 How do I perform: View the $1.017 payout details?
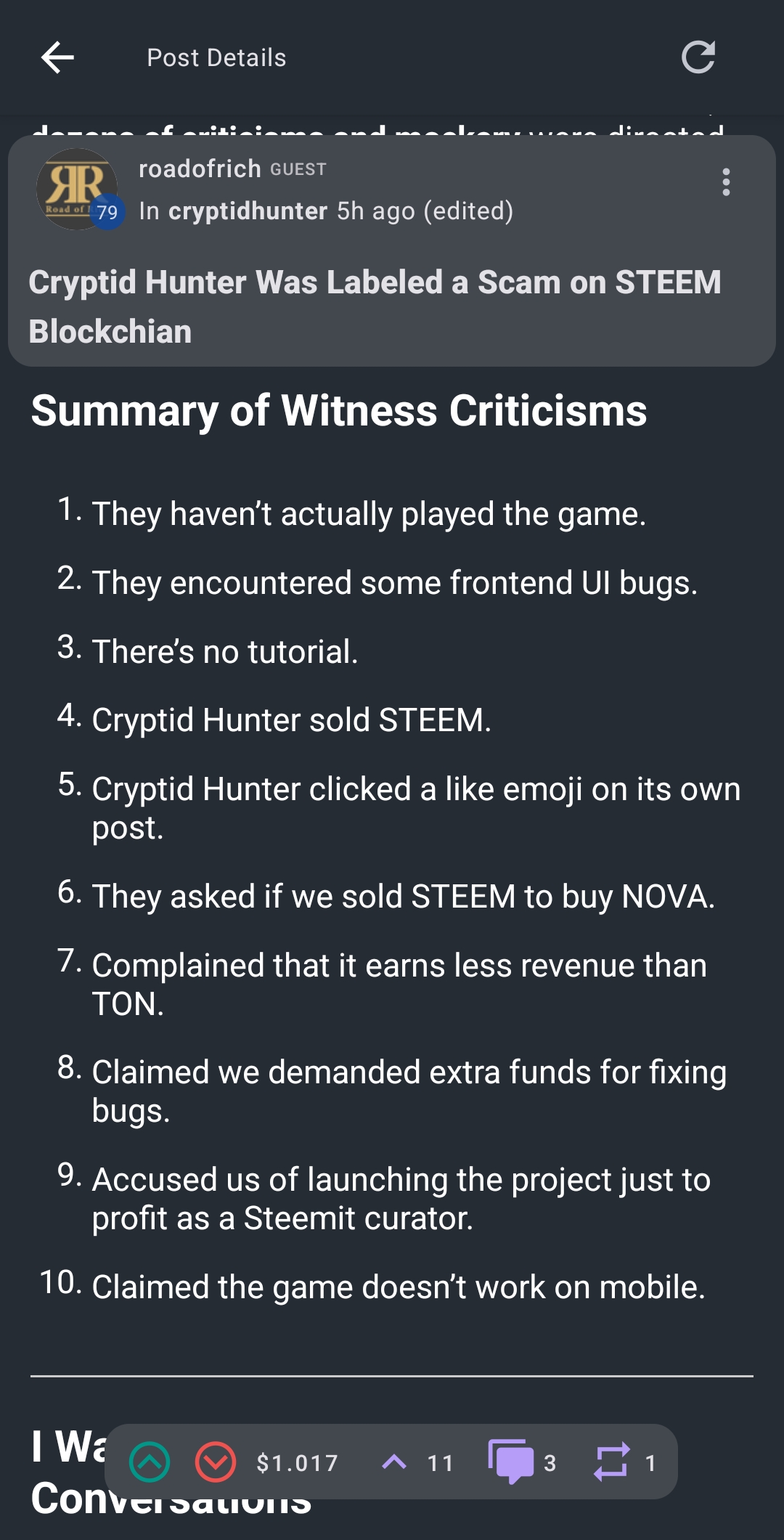point(298,1463)
